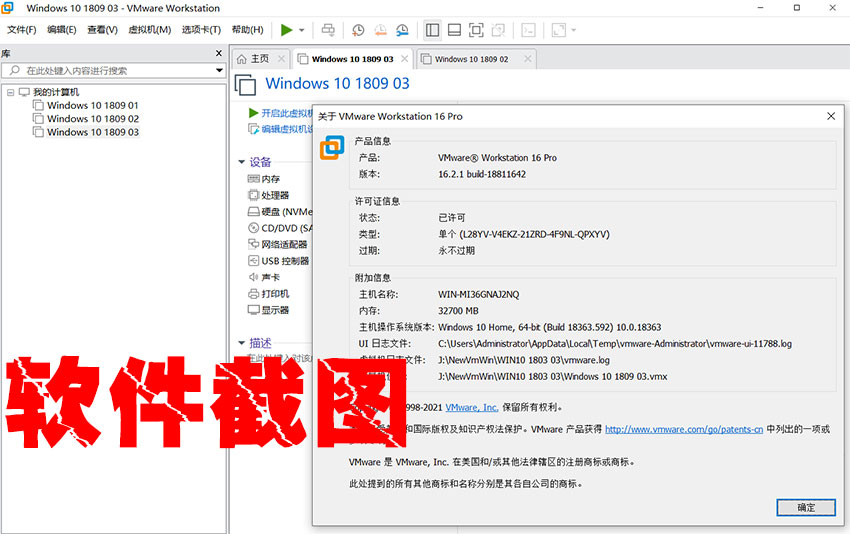Select the 声卡 sound card device

pos(271,277)
